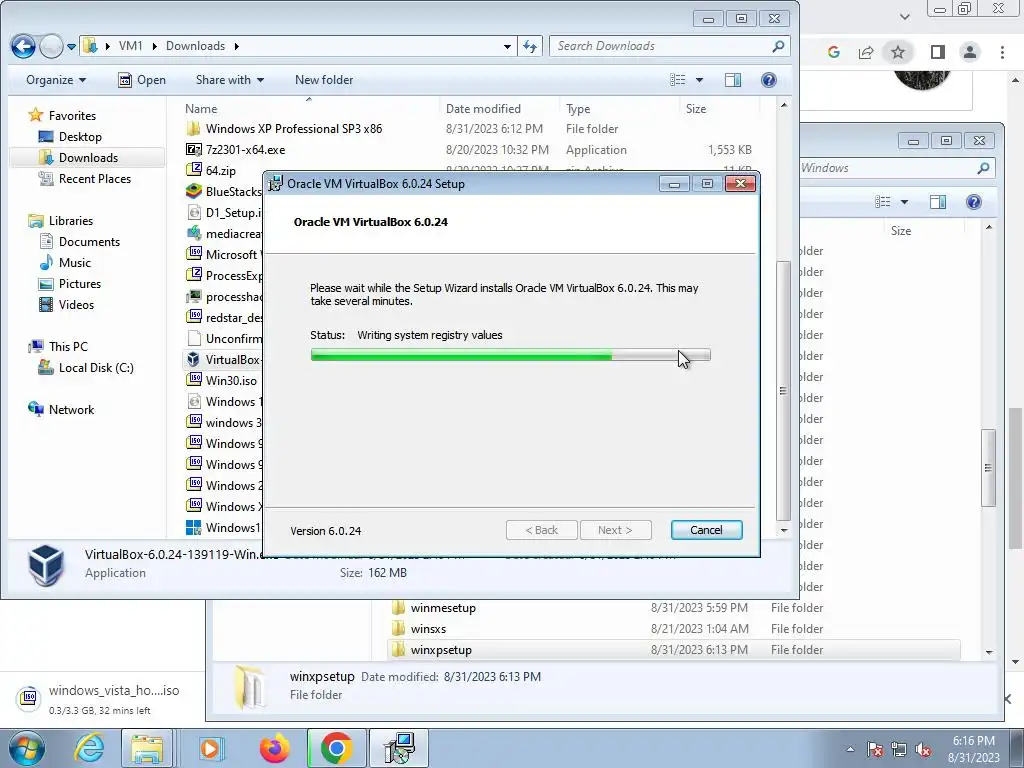Click the volume icon in system tray
This screenshot has width=1024, height=768.
pyautogui.click(x=923, y=749)
